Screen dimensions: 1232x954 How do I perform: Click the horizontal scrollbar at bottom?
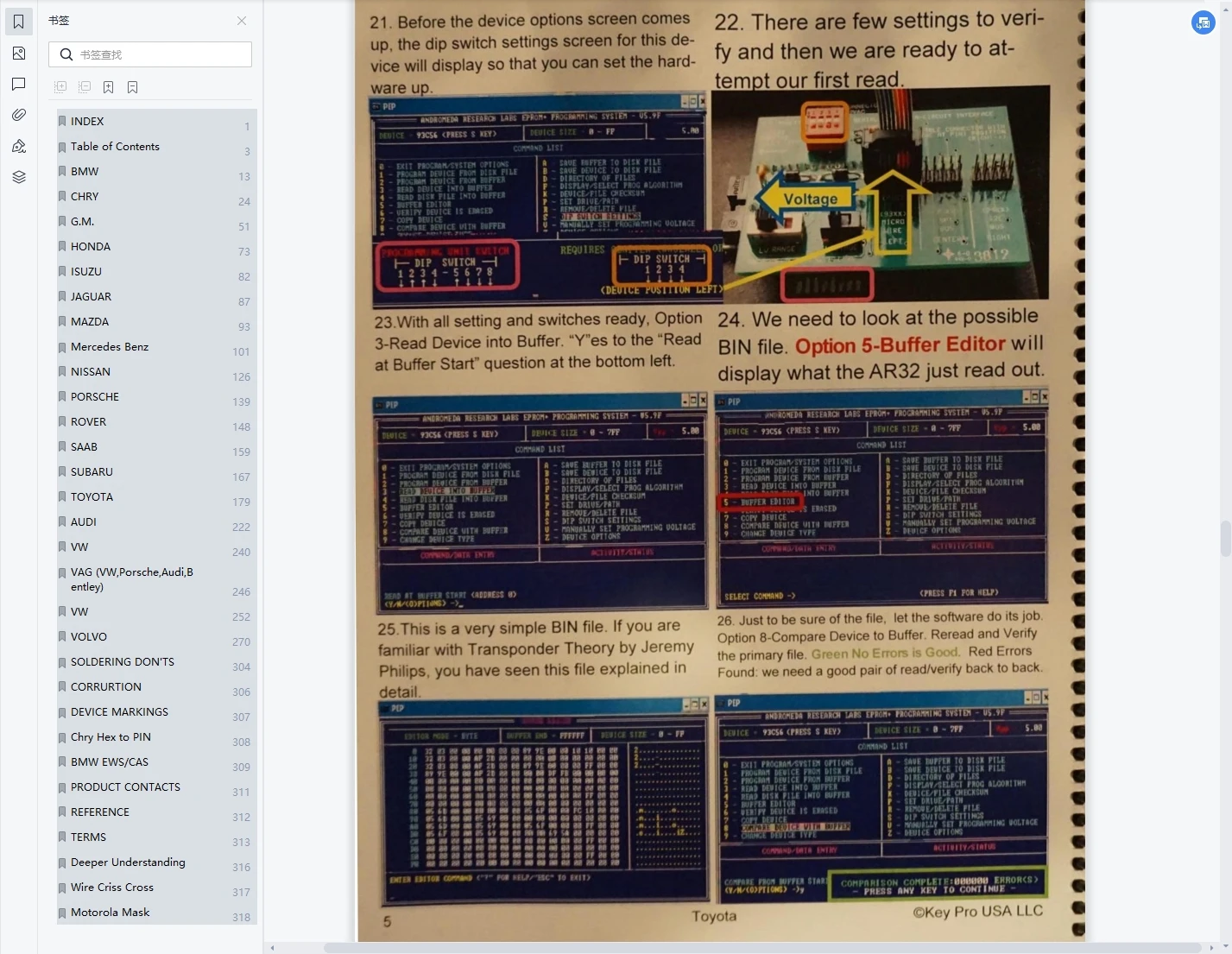pyautogui.click(x=762, y=948)
